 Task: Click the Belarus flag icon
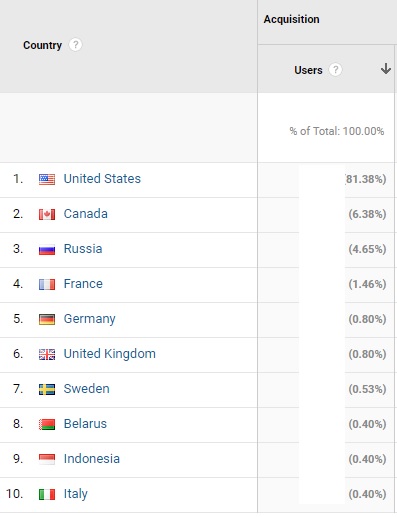coord(47,424)
